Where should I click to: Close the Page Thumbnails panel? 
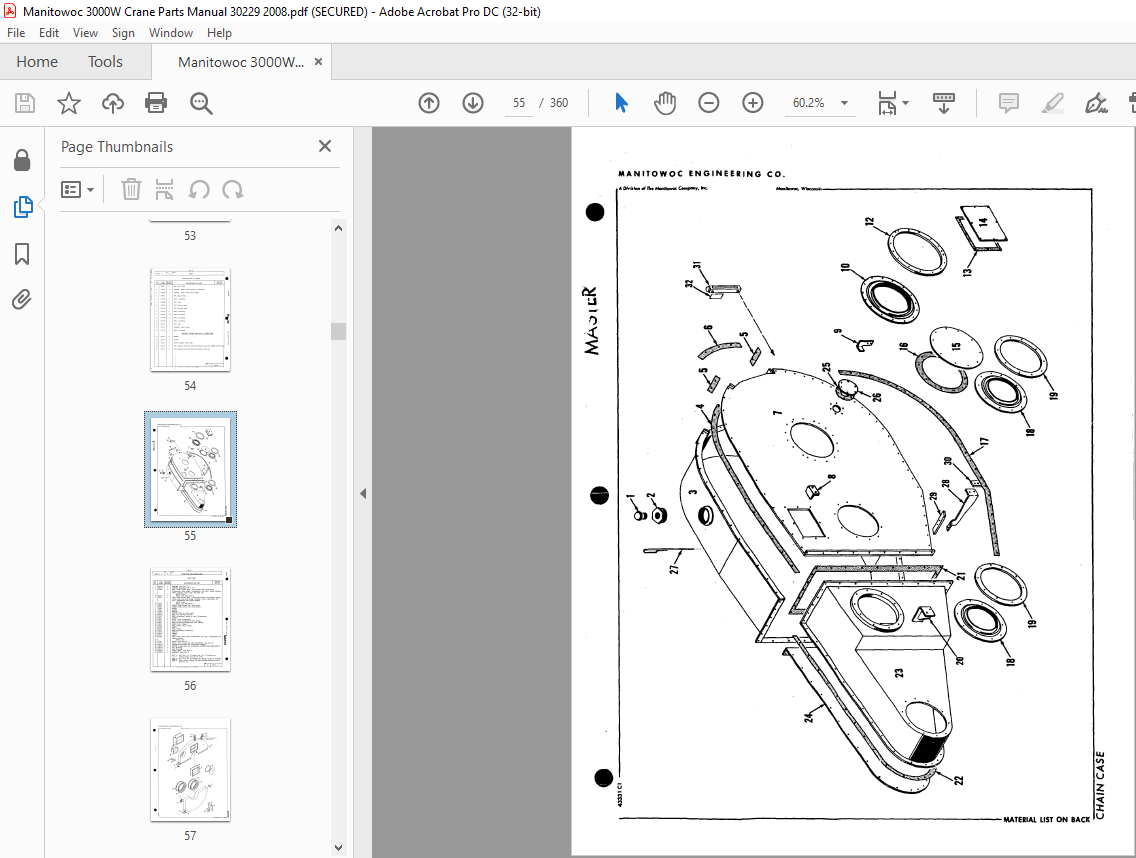[x=325, y=146]
